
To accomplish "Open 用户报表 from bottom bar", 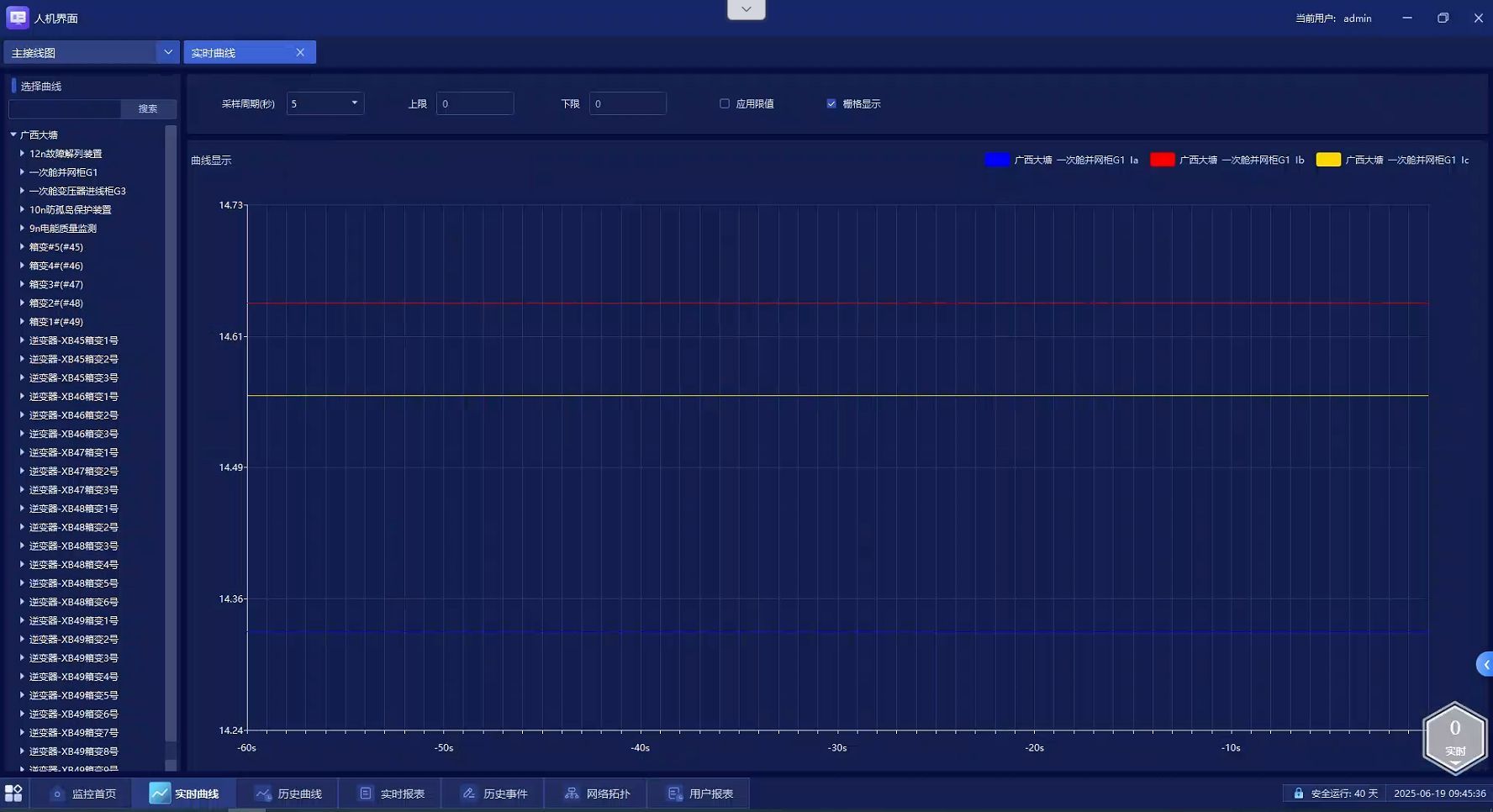I will [x=699, y=794].
